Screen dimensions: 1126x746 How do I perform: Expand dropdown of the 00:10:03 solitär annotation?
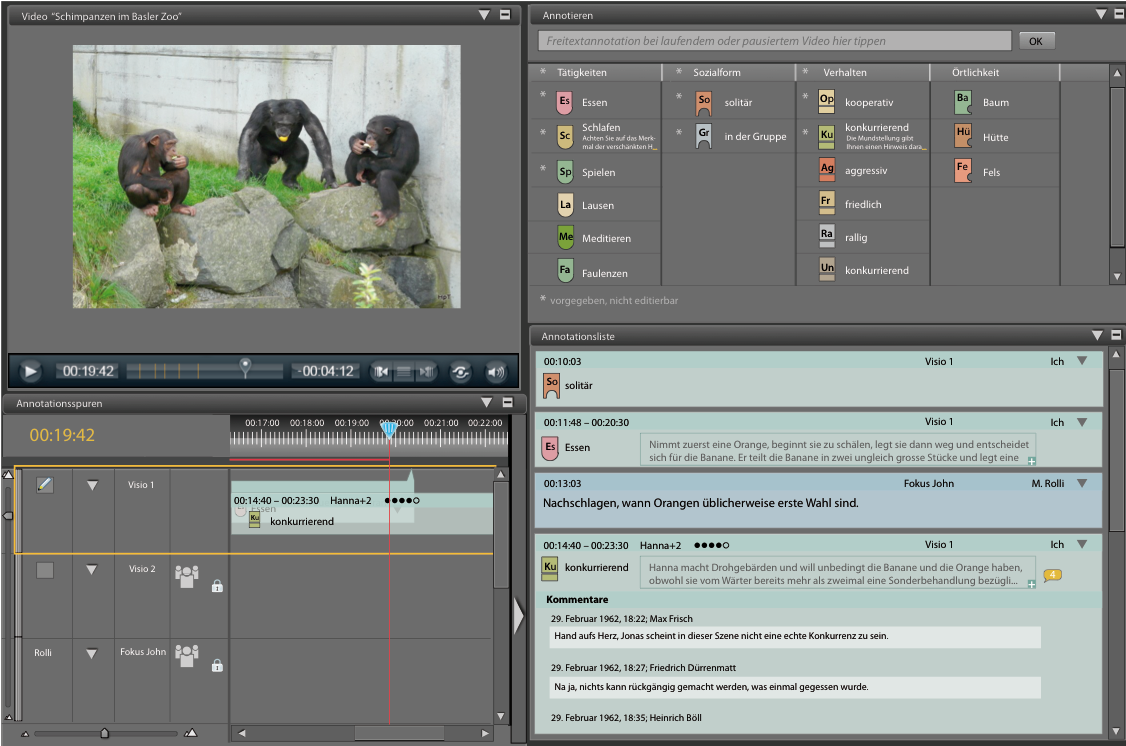click(1081, 361)
